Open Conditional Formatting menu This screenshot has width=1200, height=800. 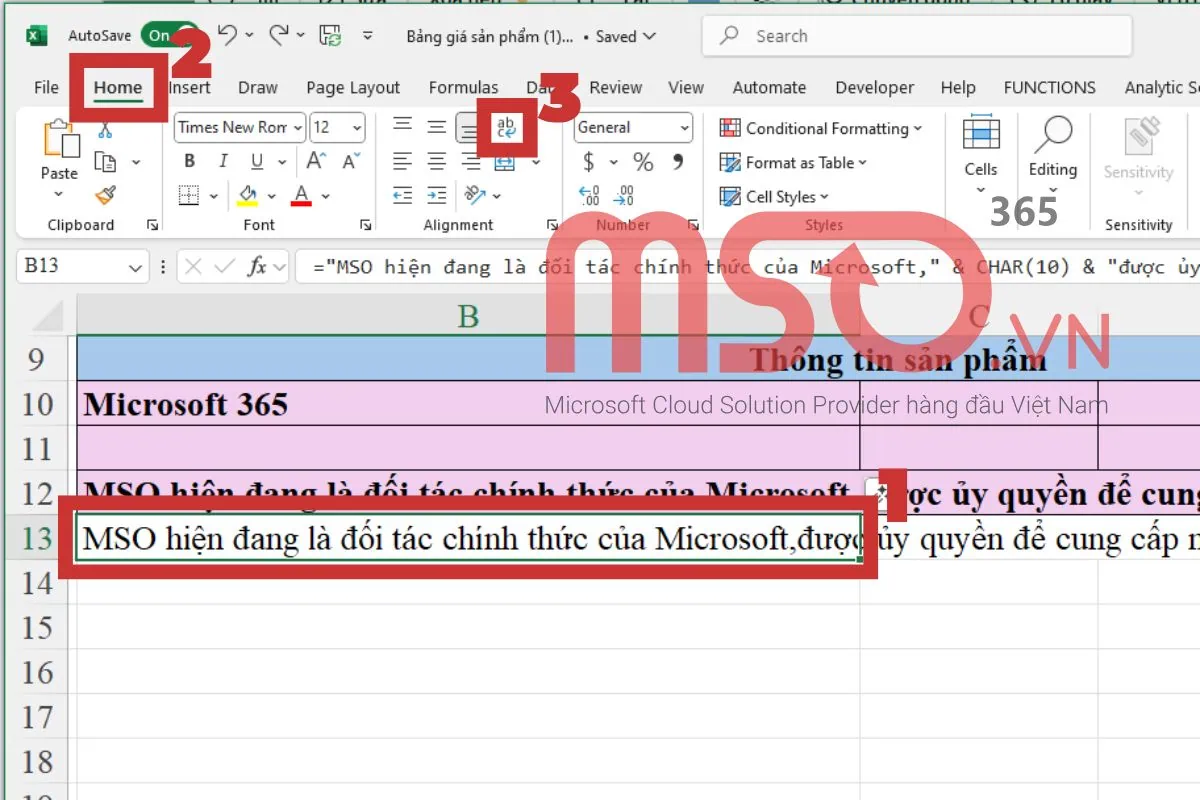821,128
